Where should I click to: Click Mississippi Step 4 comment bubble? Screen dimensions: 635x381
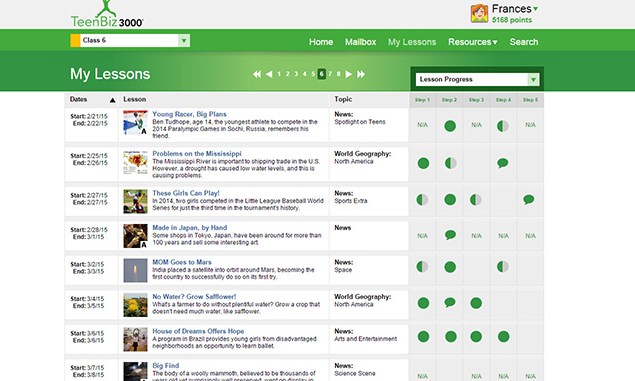tap(503, 163)
